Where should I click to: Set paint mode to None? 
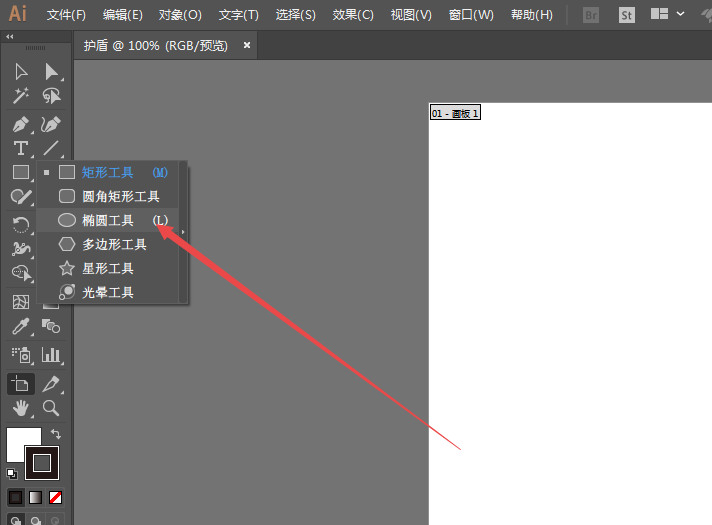[55, 497]
